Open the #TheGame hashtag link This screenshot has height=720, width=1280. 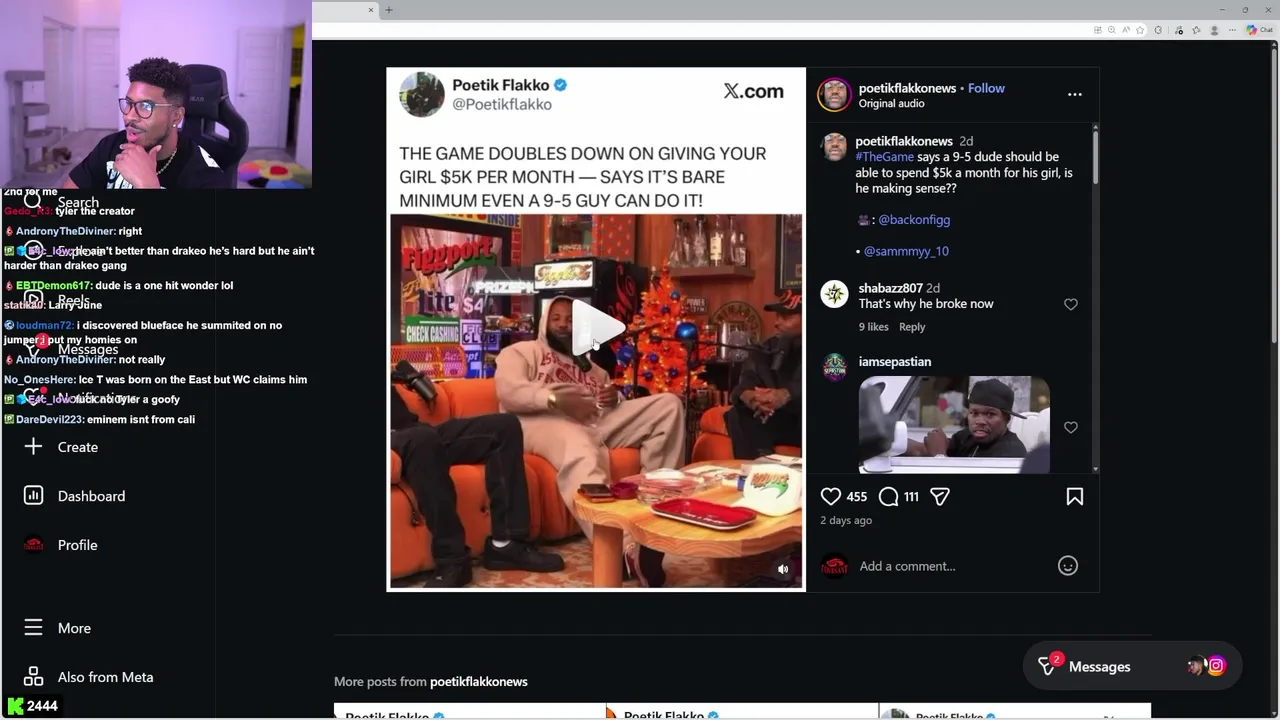pos(884,157)
